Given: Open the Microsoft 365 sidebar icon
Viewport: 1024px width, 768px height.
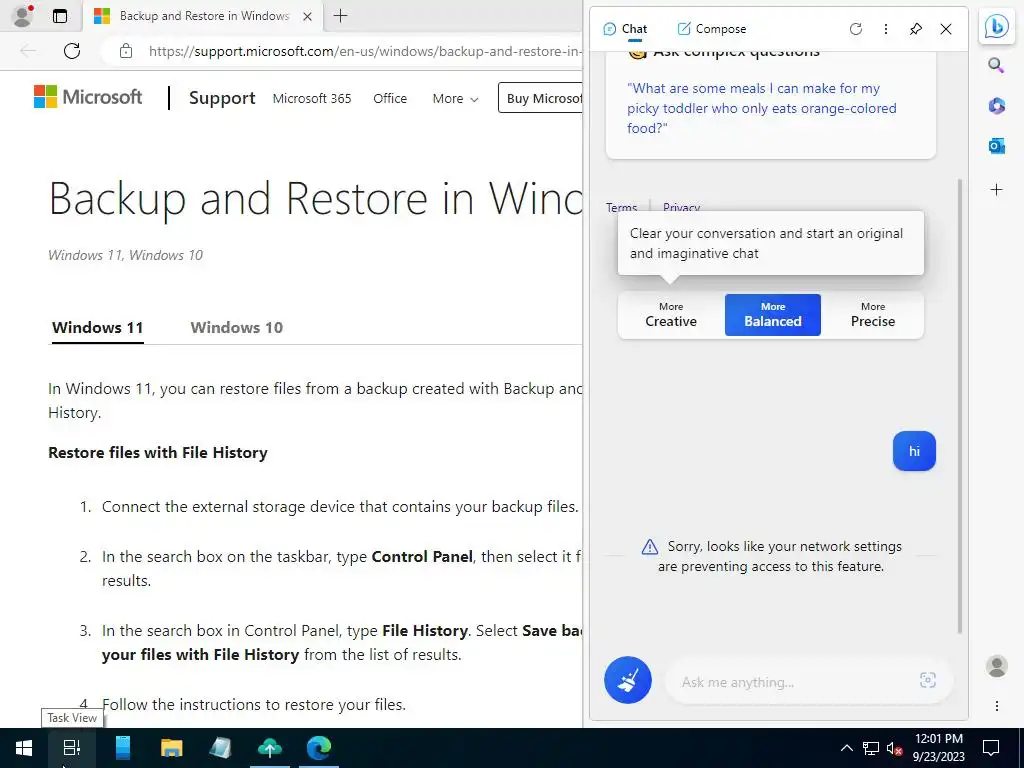Looking at the screenshot, I should pyautogui.click(x=997, y=106).
